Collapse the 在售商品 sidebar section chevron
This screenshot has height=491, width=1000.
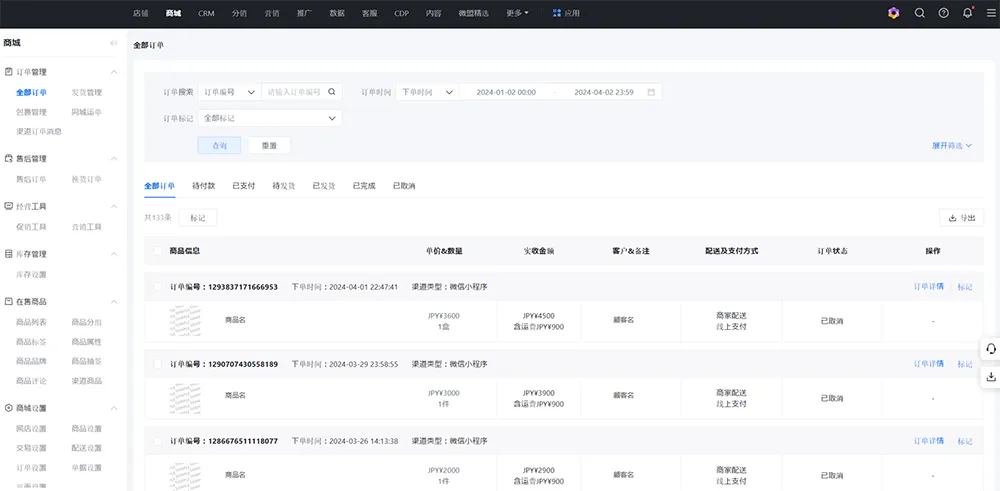(x=114, y=302)
